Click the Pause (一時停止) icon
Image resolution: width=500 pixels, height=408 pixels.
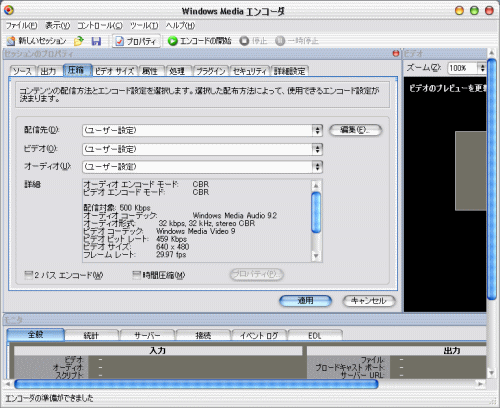pyautogui.click(x=280, y=41)
